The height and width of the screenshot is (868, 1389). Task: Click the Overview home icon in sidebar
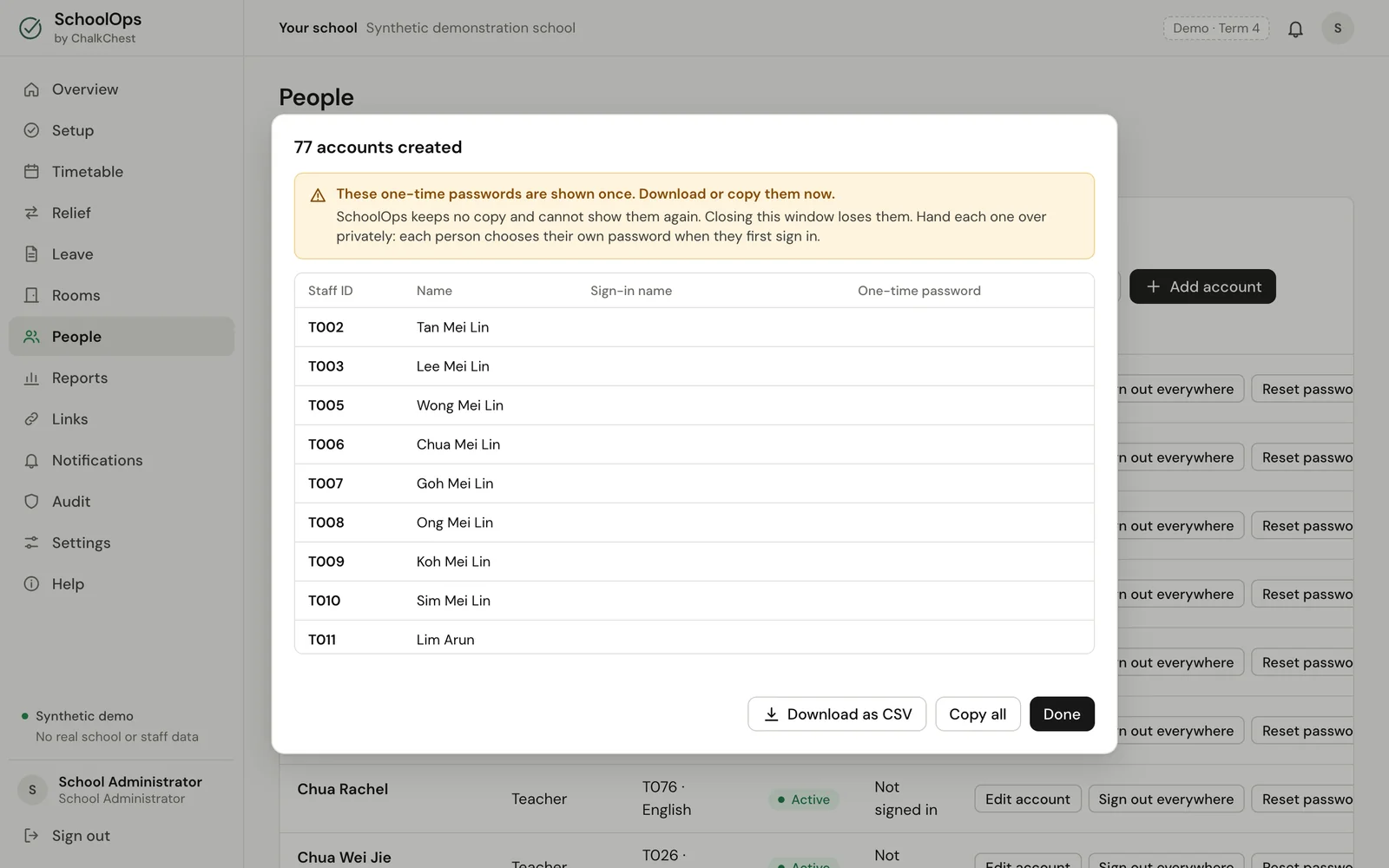coord(31,89)
